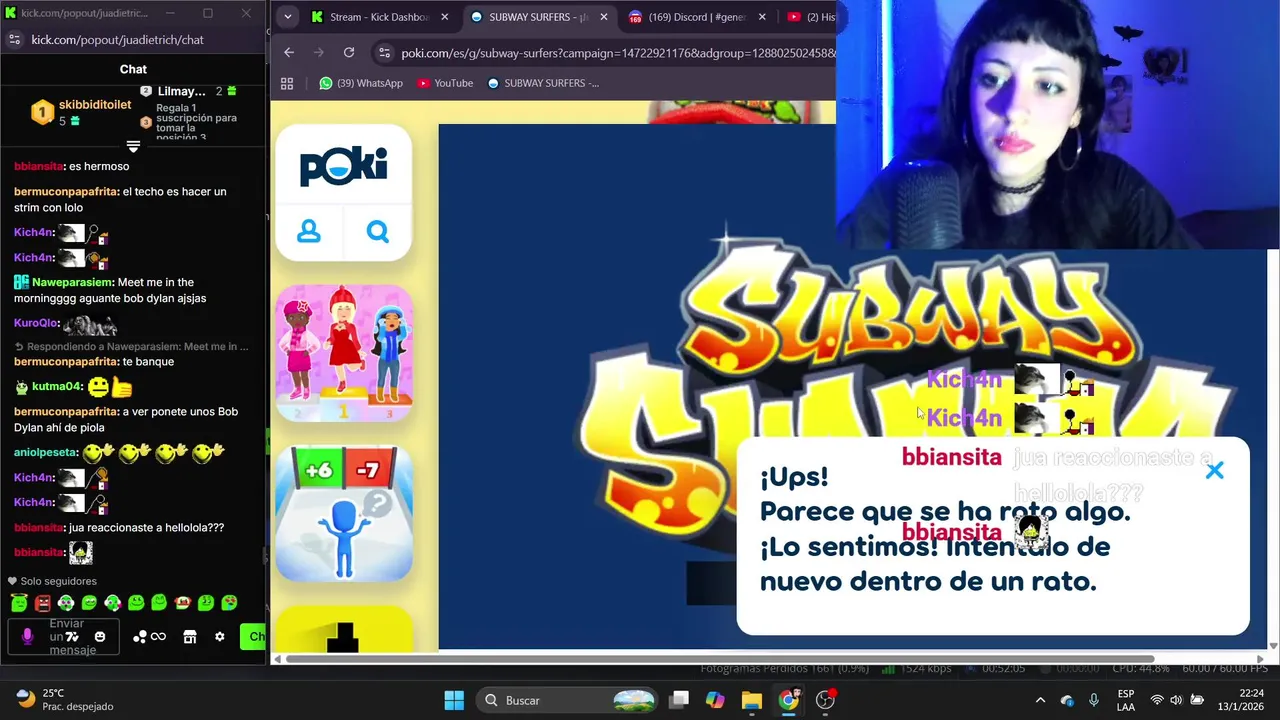Click KuroQlo username in chat

click(35, 323)
